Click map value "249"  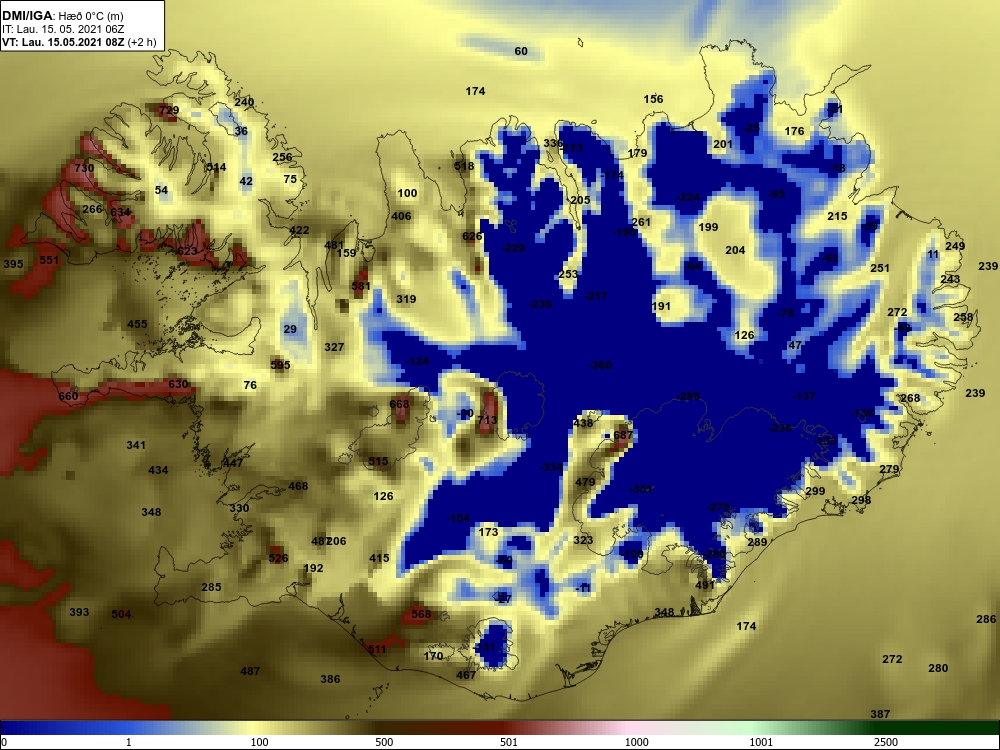955,246
